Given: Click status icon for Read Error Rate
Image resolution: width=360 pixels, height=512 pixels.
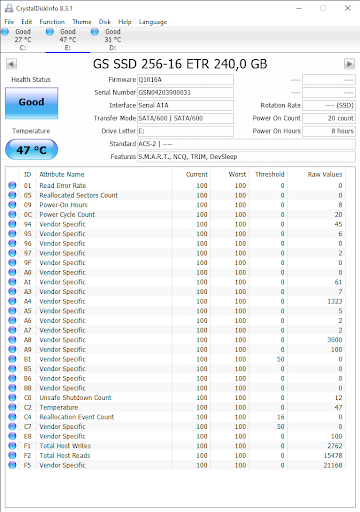Looking at the screenshot, I should [12, 185].
